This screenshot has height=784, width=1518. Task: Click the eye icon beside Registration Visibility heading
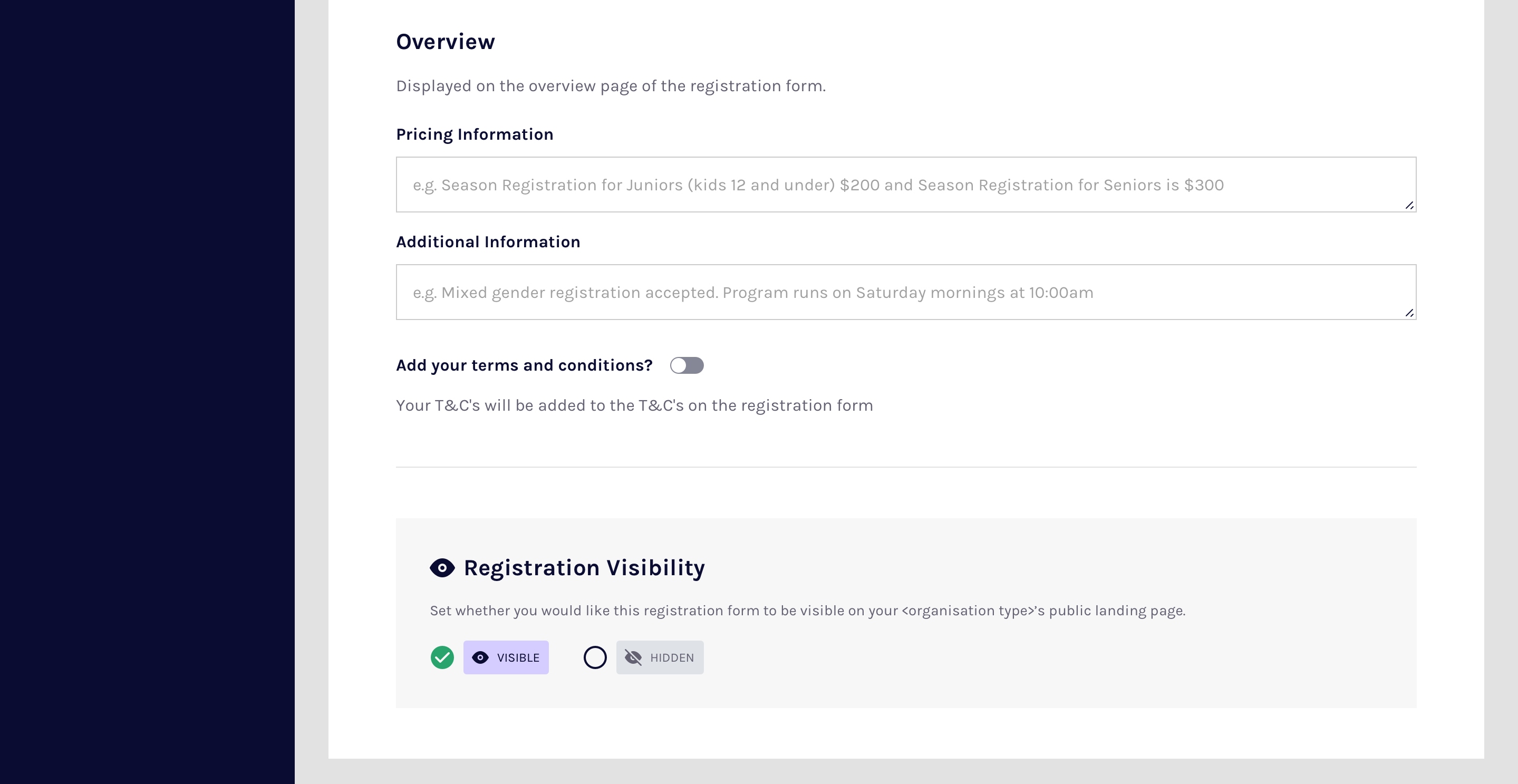(442, 568)
